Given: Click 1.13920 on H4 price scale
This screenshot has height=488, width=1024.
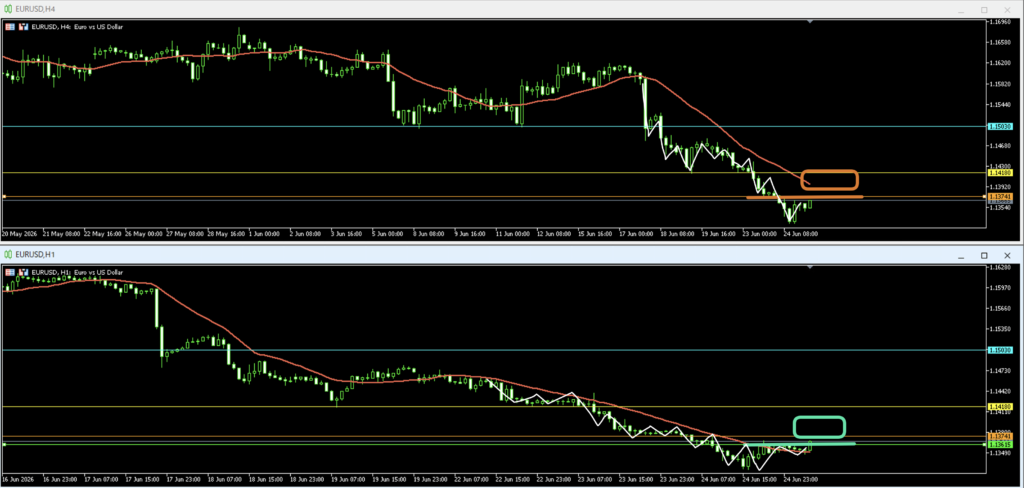Looking at the screenshot, I should coord(1000,187).
